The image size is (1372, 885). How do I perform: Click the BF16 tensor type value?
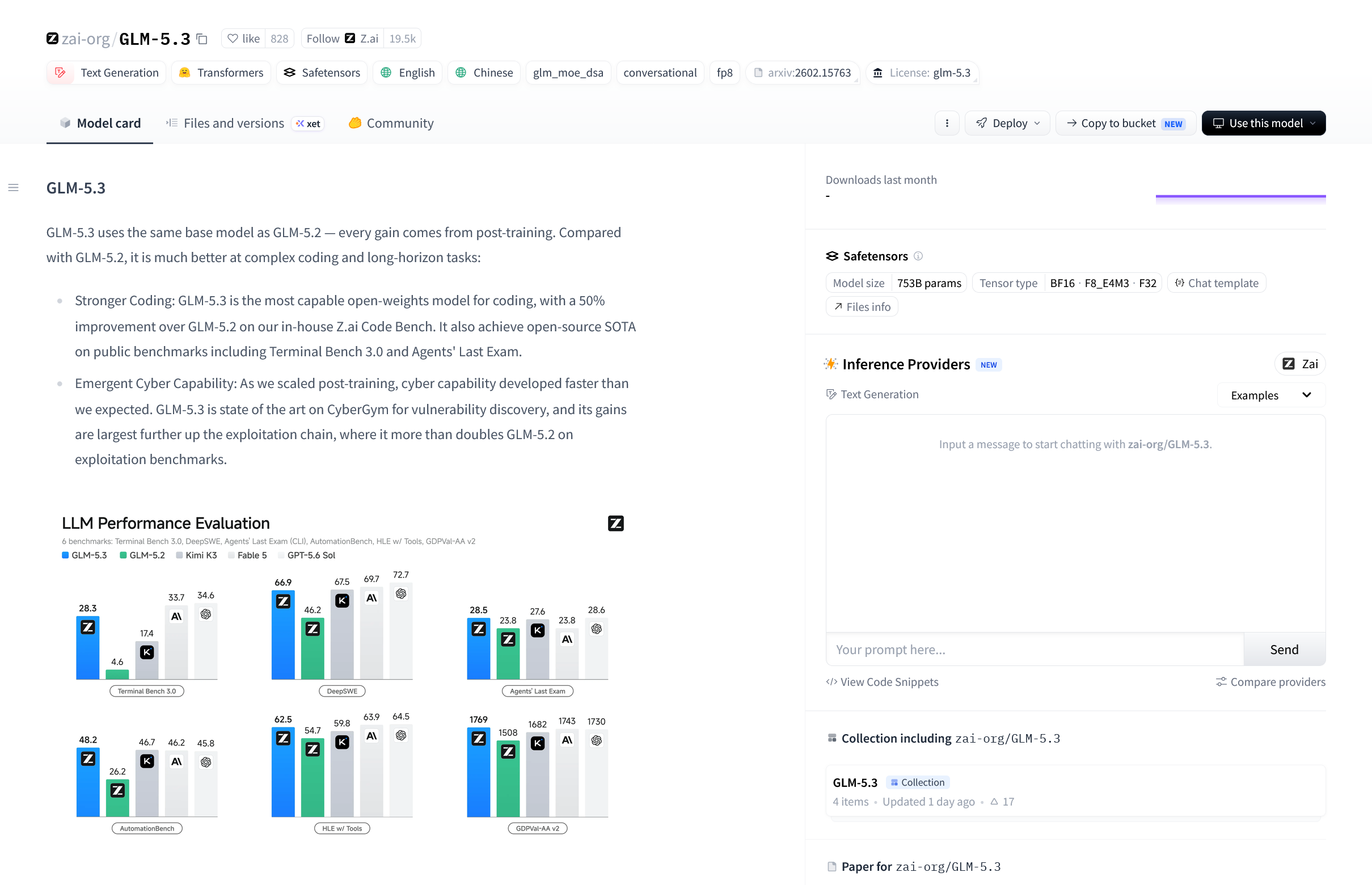point(1062,283)
